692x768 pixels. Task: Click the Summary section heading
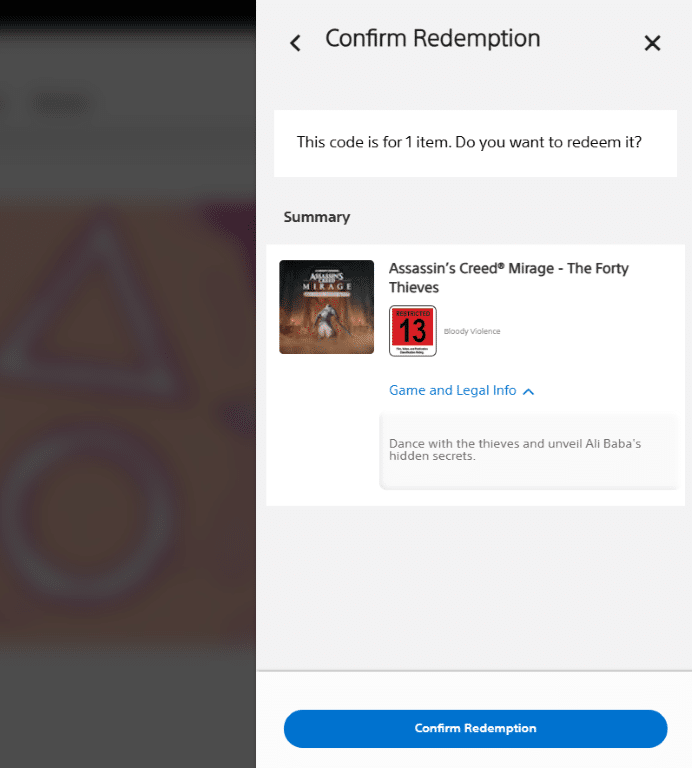tap(317, 217)
